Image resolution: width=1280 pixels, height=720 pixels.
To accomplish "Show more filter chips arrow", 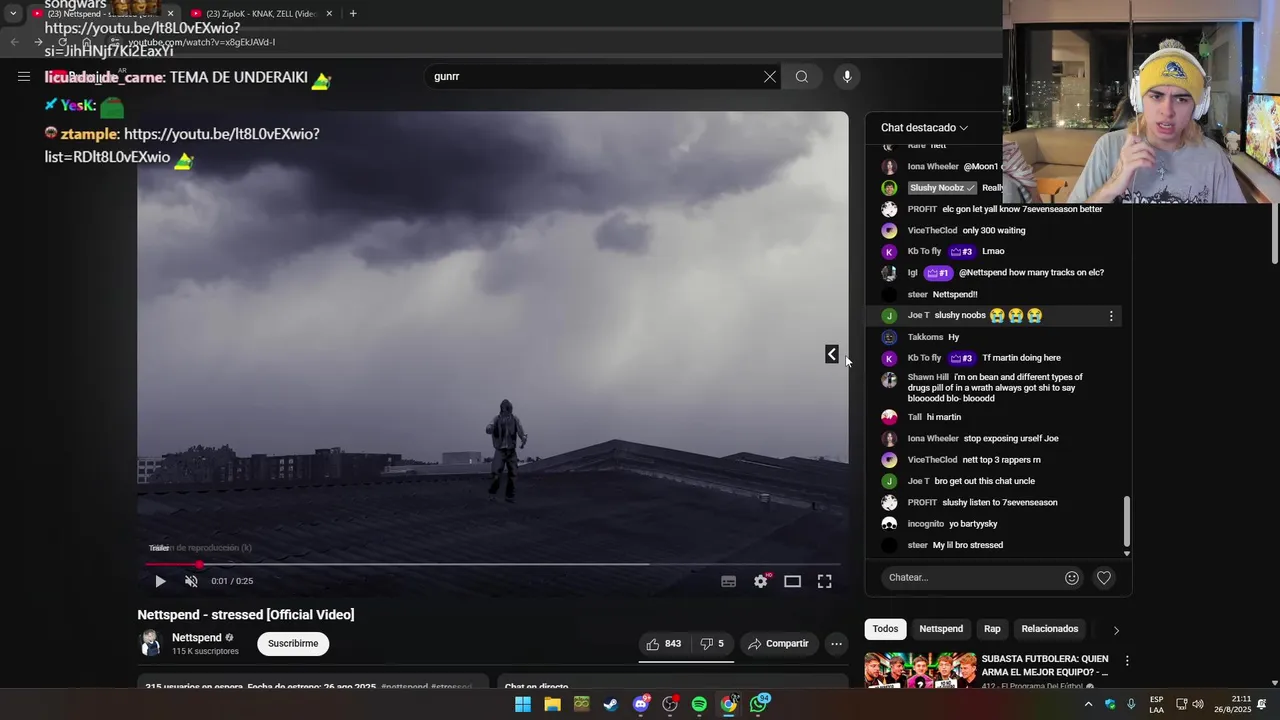I will pos(1116,630).
